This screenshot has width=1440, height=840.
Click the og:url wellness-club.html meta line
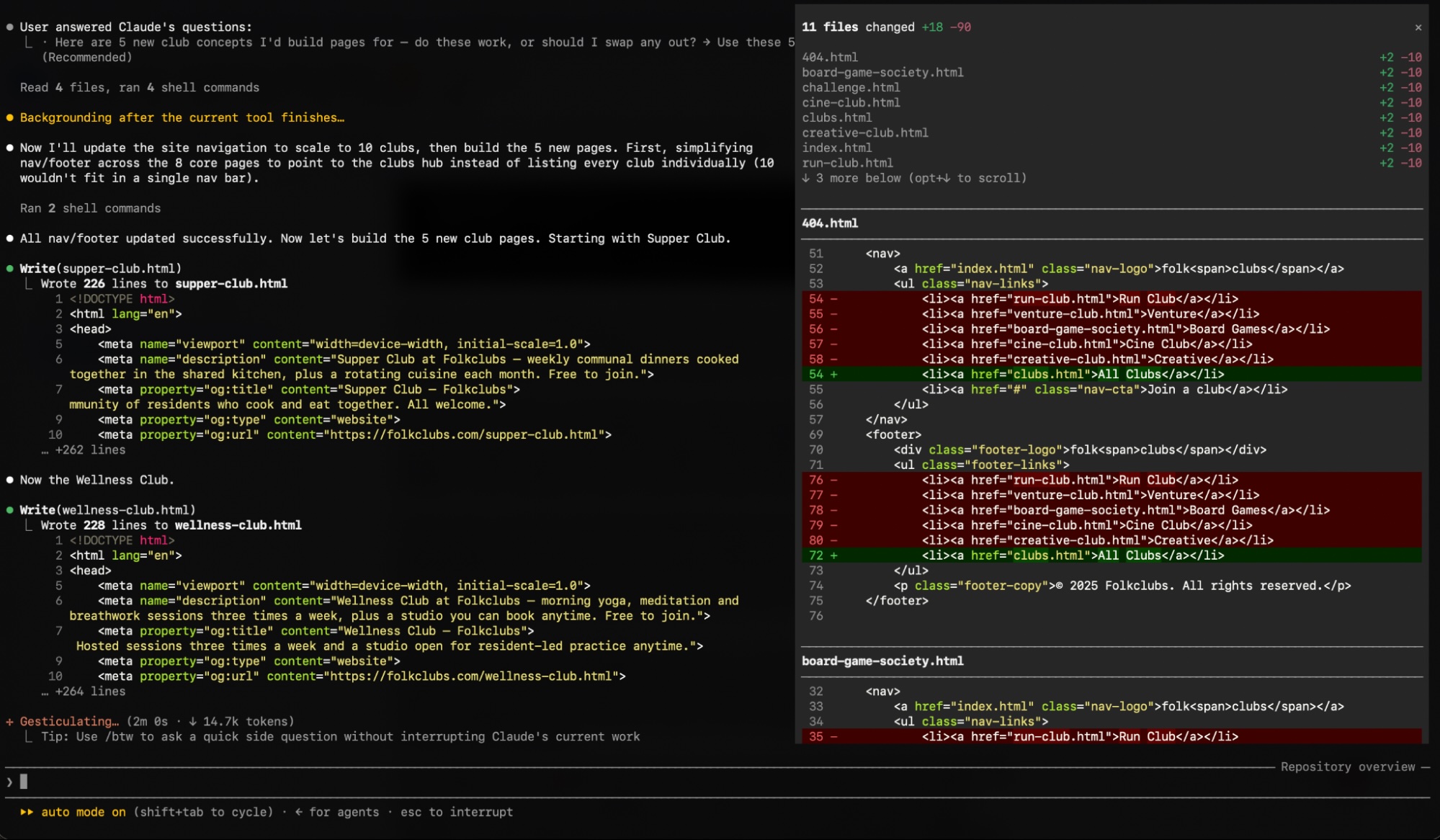tap(362, 676)
